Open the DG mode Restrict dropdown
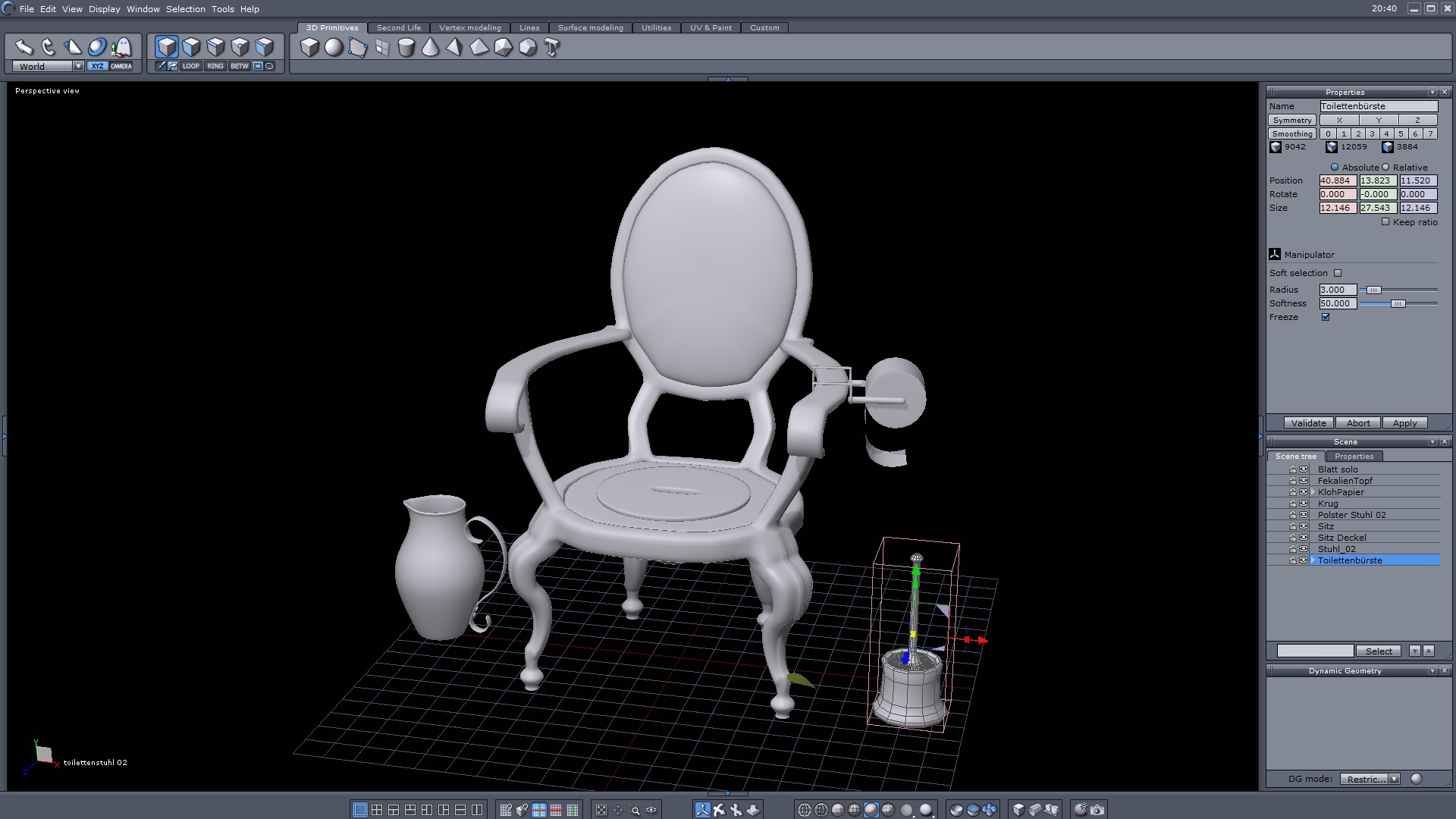Viewport: 1456px width, 819px height. point(1394,779)
